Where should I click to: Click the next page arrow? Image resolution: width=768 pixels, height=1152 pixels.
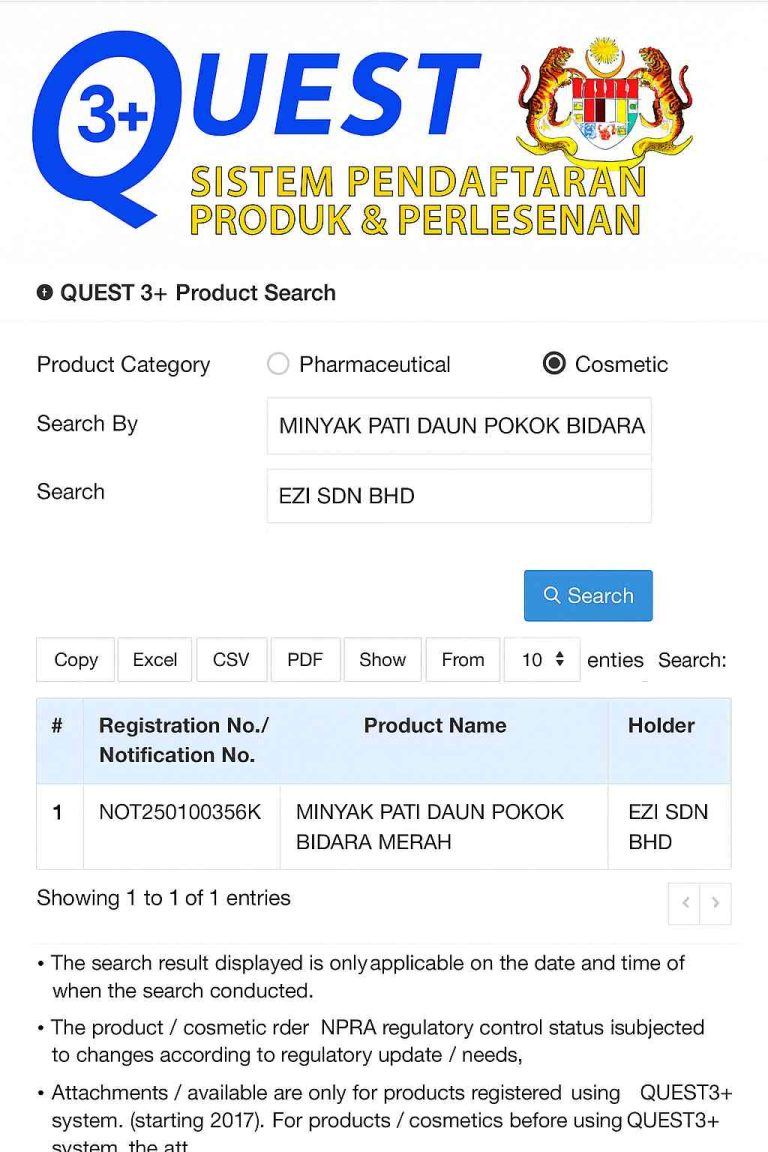716,903
